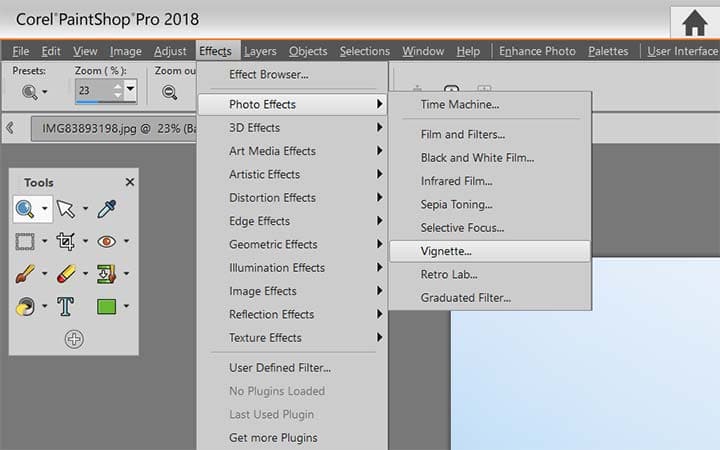Open the View menu
The width and height of the screenshot is (720, 450).
pyautogui.click(x=85, y=51)
